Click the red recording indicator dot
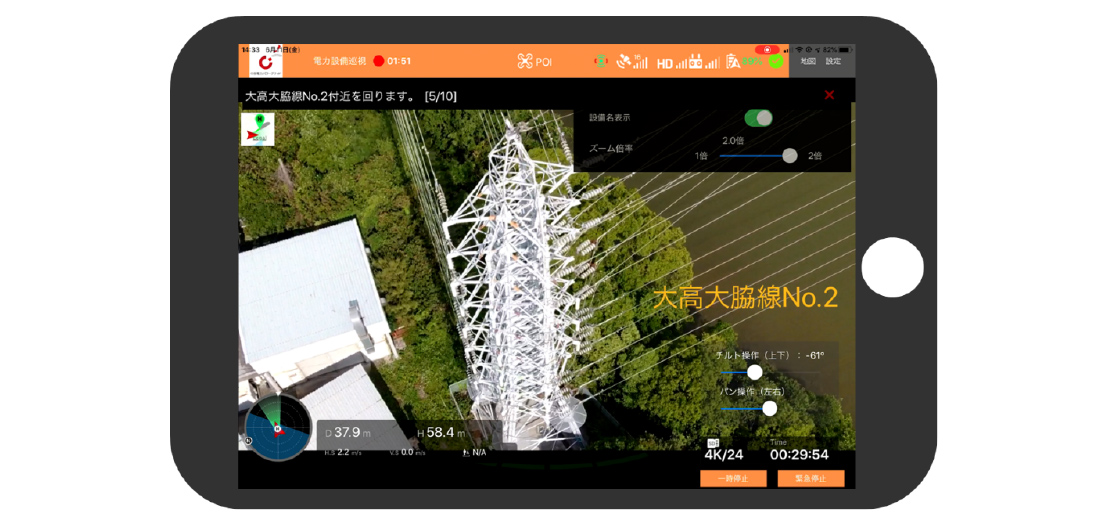 378,61
